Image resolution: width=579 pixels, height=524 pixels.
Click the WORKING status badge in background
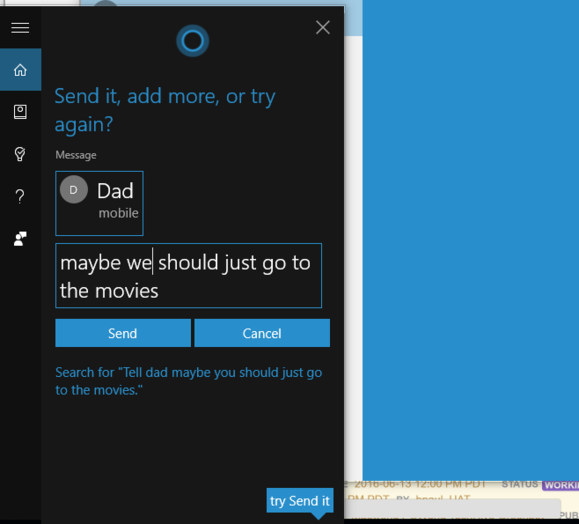pos(560,485)
